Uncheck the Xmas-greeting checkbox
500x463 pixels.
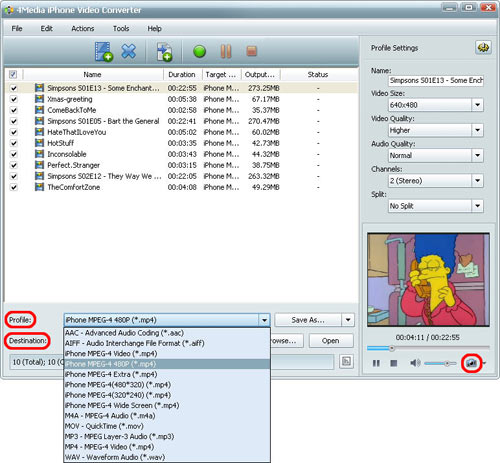point(13,99)
